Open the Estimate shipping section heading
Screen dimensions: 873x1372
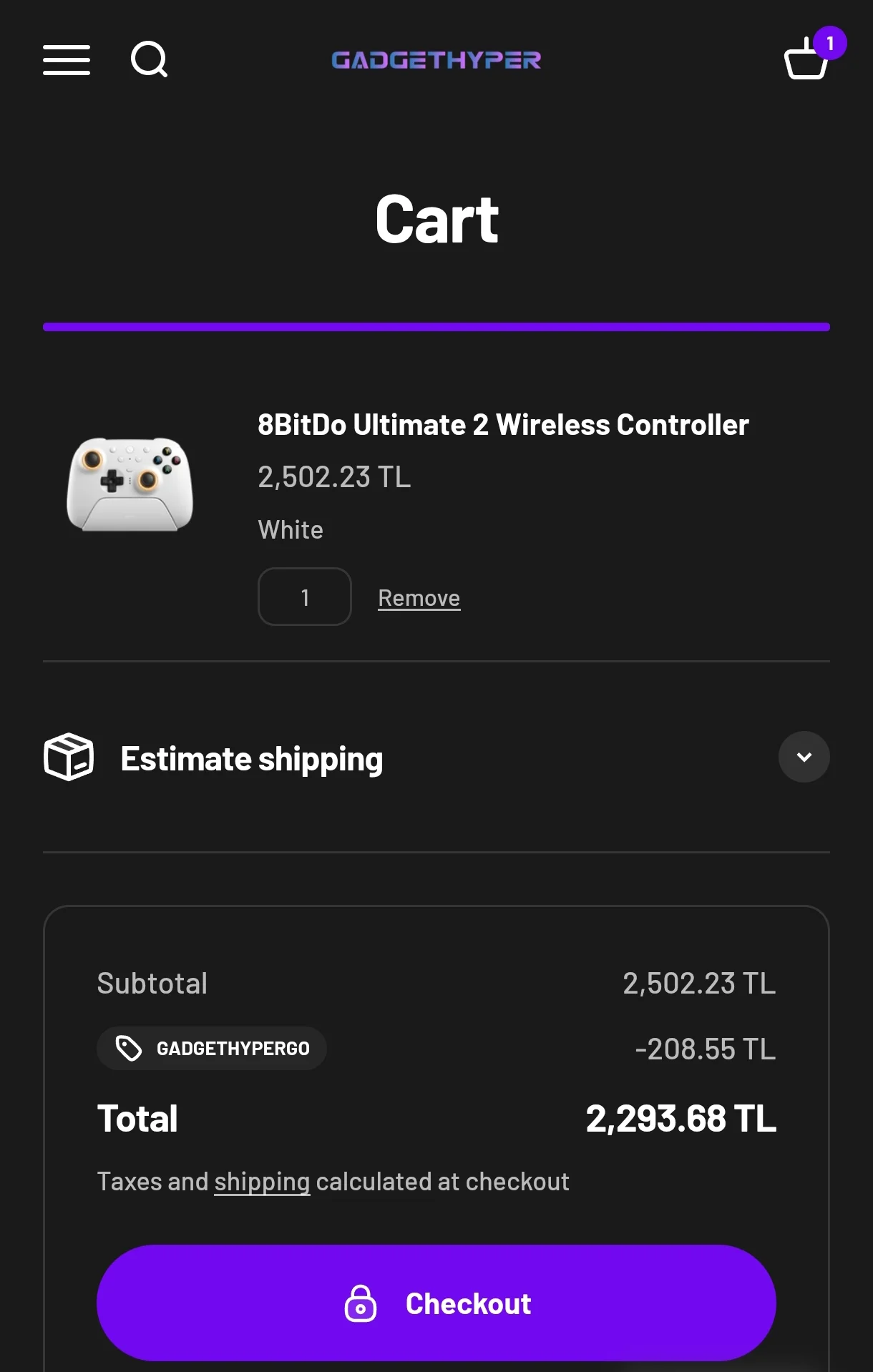point(251,759)
